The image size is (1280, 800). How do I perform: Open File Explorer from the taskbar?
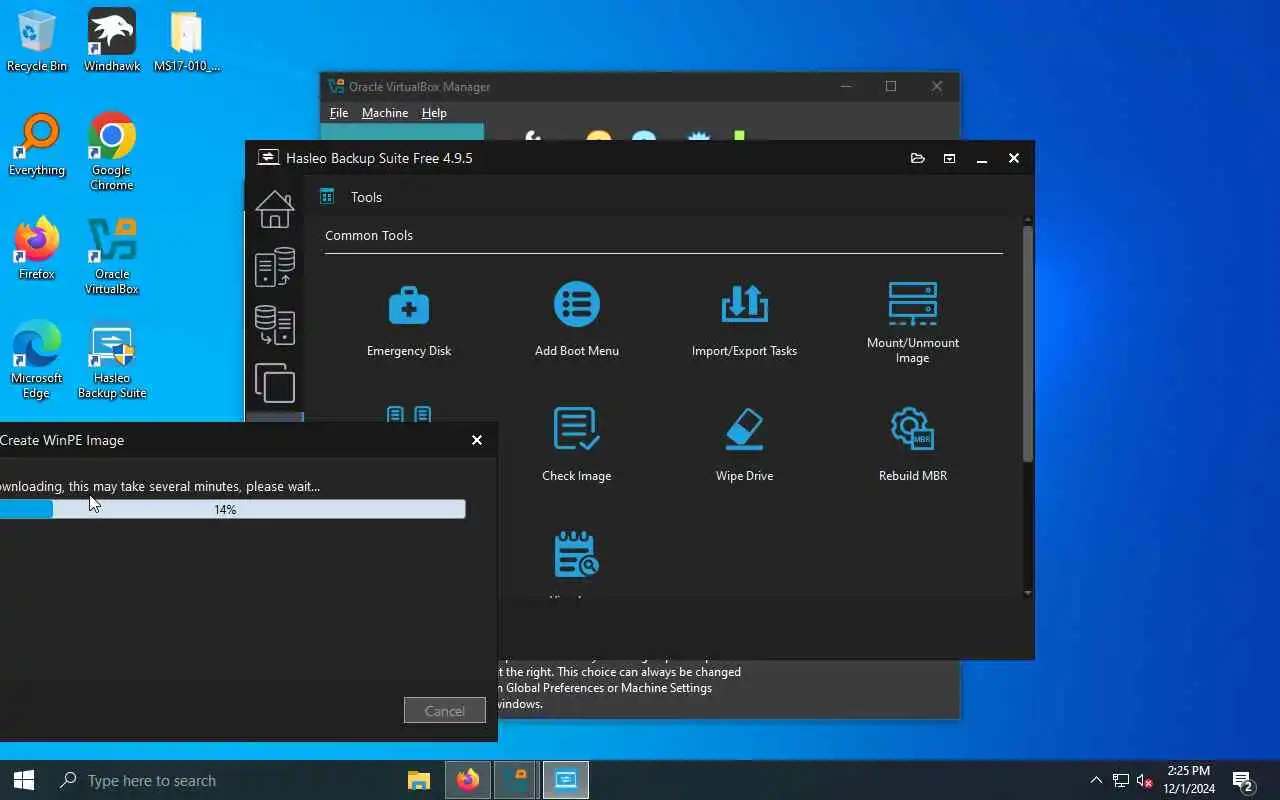click(x=419, y=780)
